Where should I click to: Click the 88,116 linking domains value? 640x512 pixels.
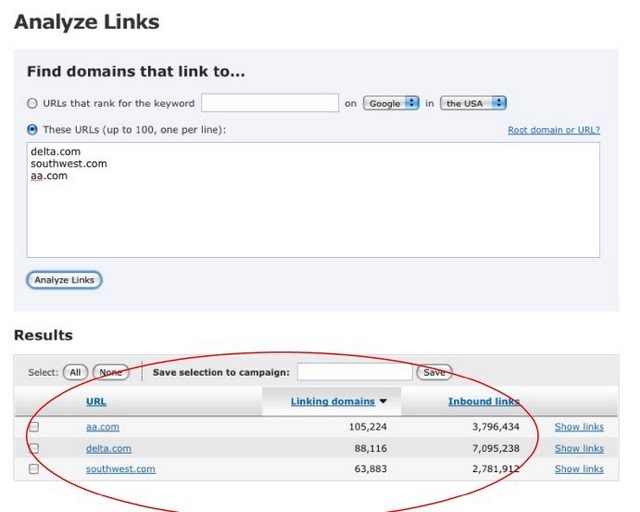[x=371, y=449]
